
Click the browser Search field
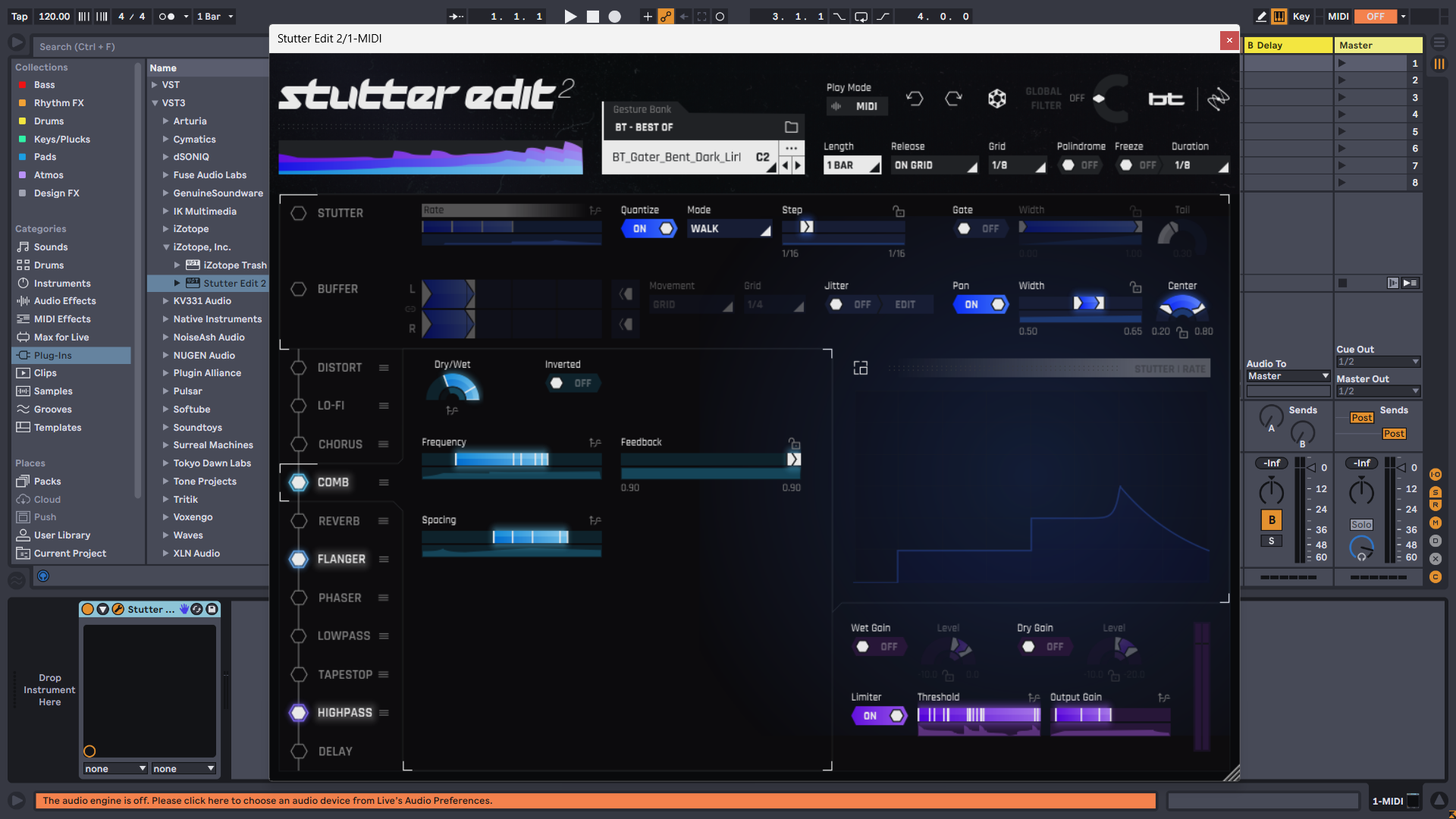149,46
